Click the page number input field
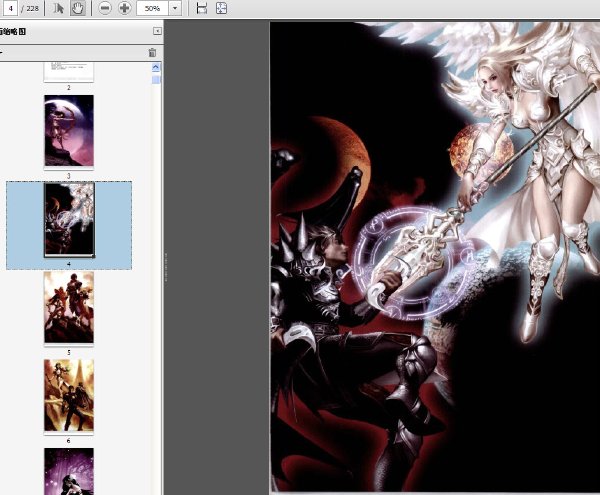This screenshot has width=600, height=495. (x=10, y=8)
